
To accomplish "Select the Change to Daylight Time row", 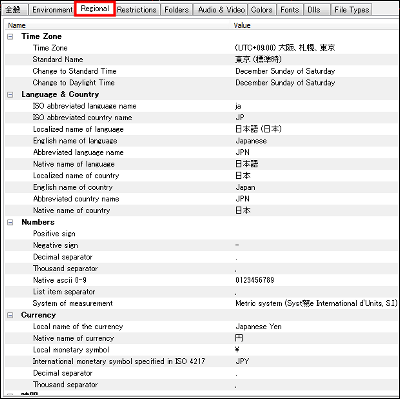I will pos(202,83).
